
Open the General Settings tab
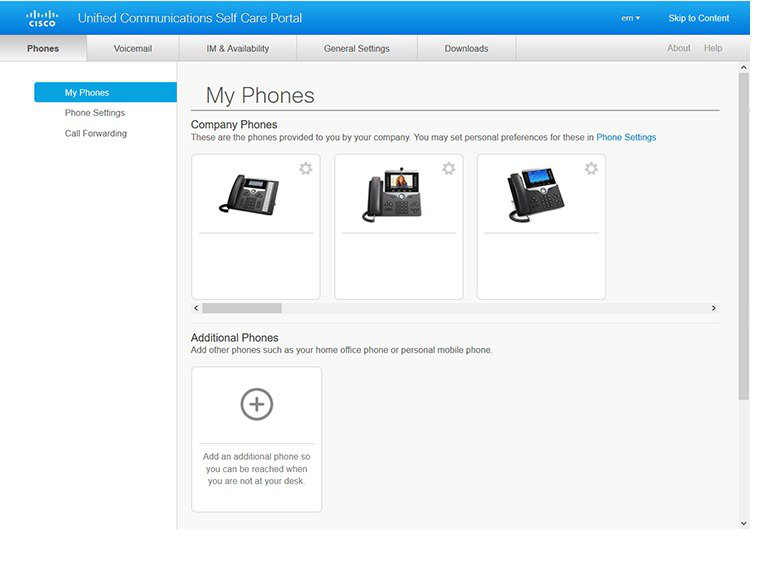pos(357,48)
